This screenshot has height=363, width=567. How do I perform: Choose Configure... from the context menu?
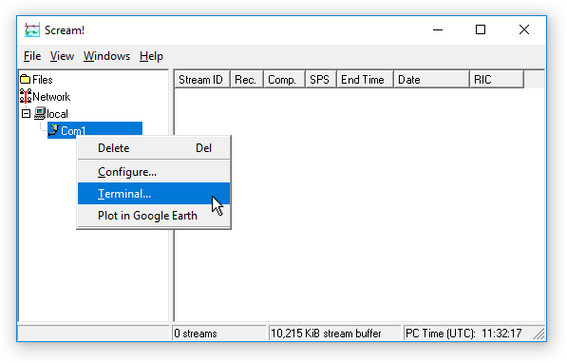tap(154, 172)
